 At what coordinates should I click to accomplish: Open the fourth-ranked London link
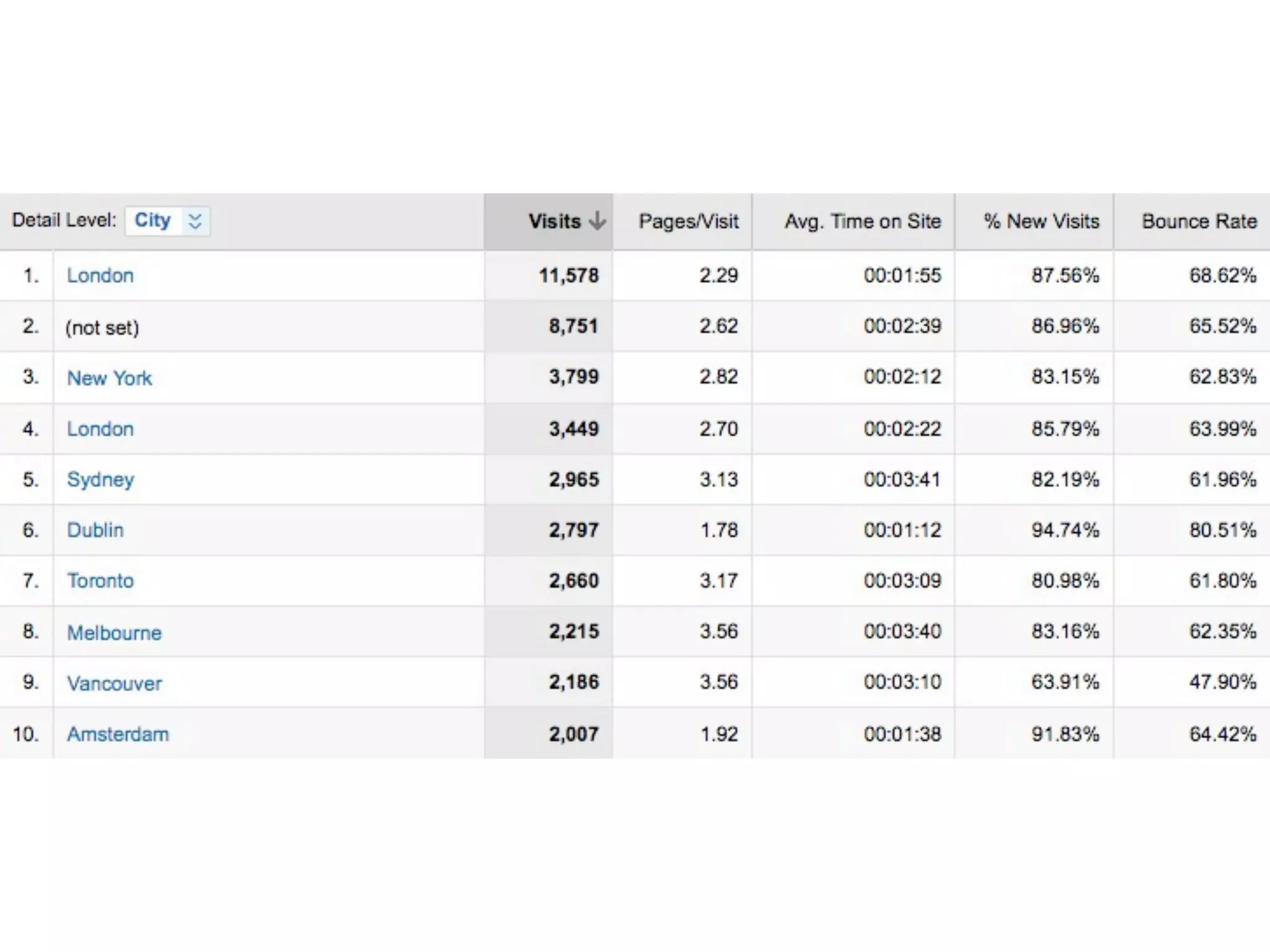(x=100, y=429)
